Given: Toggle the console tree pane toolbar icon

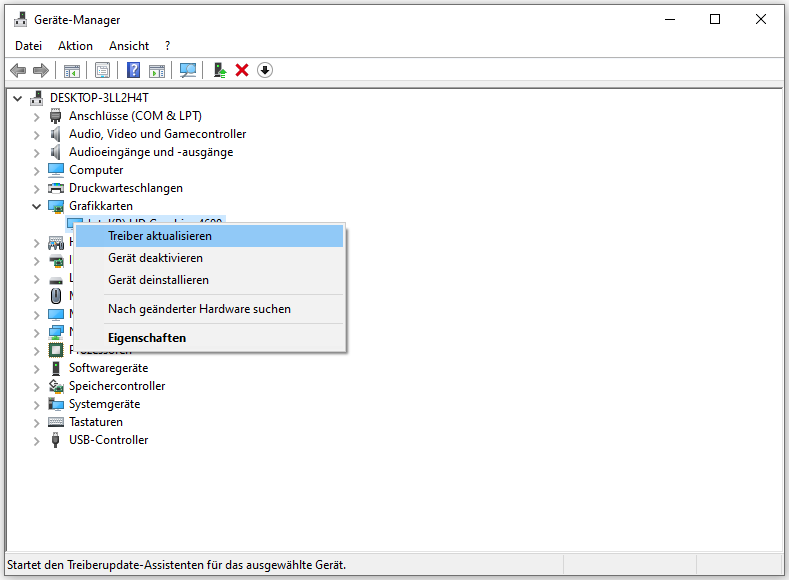Looking at the screenshot, I should (71, 70).
